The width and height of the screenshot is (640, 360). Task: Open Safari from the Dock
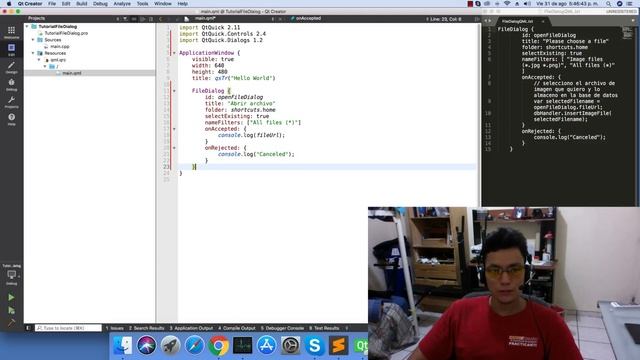click(194, 345)
